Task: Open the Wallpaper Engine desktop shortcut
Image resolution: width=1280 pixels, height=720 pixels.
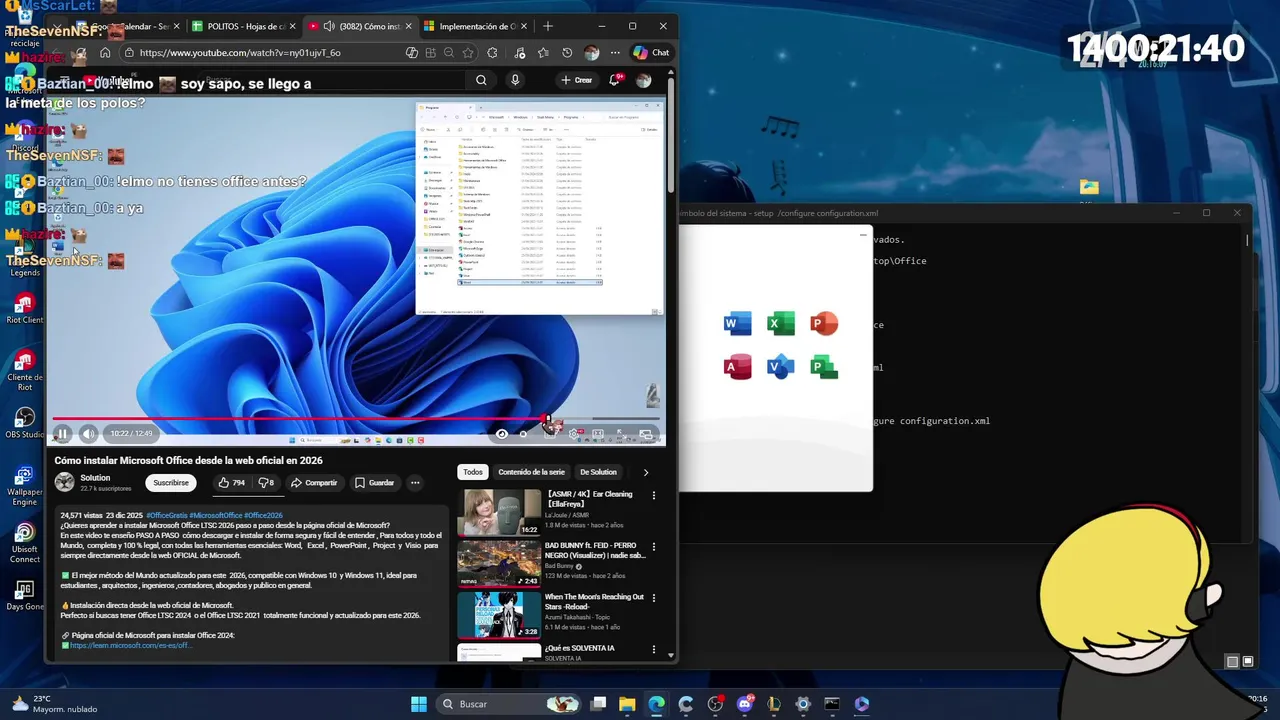Action: [x=25, y=485]
